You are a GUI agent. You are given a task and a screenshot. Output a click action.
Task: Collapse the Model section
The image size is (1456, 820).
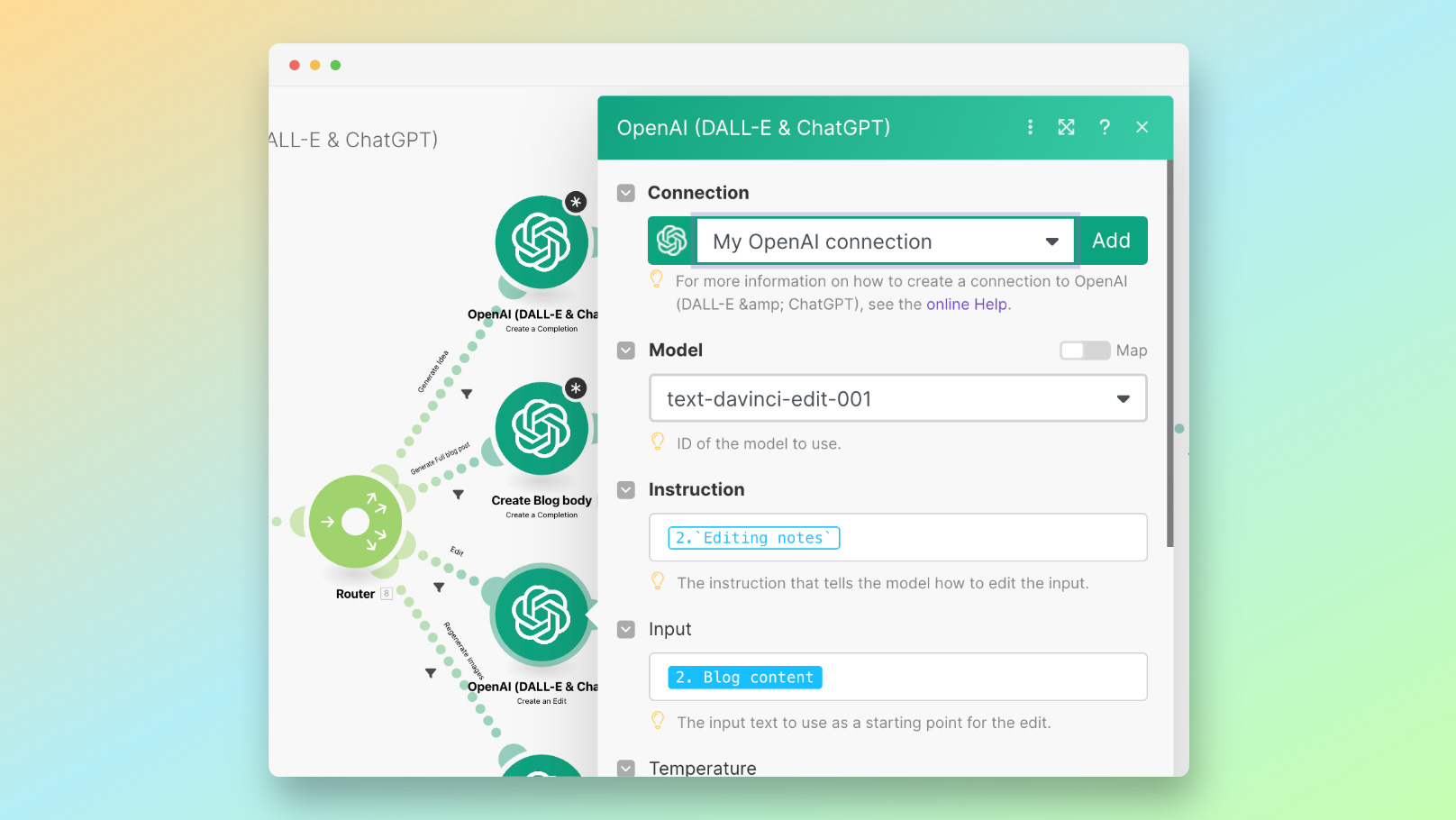click(x=626, y=351)
